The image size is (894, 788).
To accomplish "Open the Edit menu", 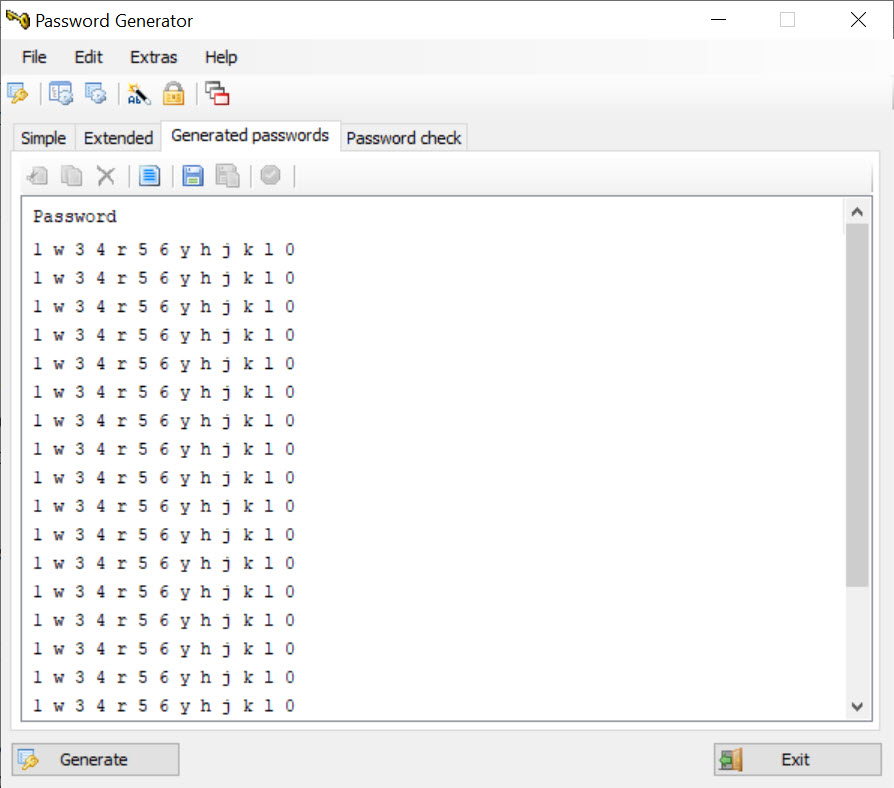I will tap(88, 57).
